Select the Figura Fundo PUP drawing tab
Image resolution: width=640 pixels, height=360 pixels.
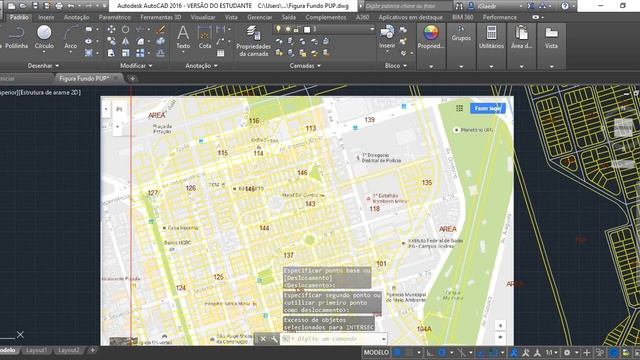pyautogui.click(x=84, y=78)
